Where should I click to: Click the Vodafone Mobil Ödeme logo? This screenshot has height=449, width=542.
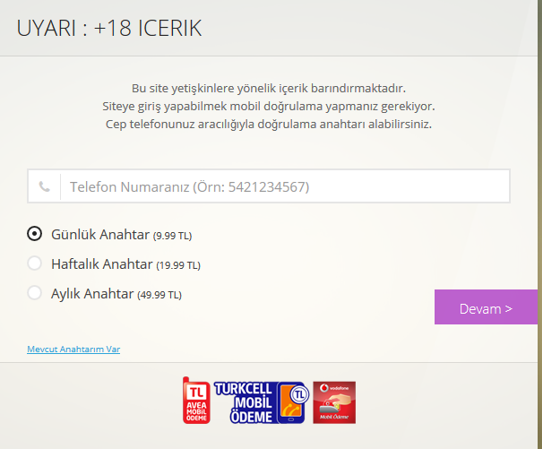coord(334,403)
